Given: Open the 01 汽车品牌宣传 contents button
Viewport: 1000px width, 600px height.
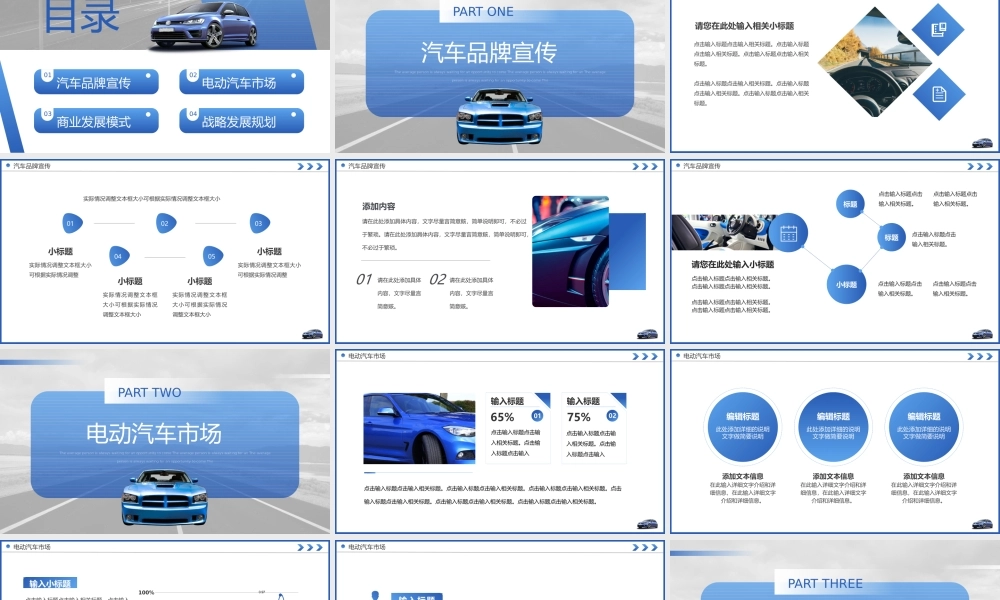Looking at the screenshot, I should coord(96,82).
